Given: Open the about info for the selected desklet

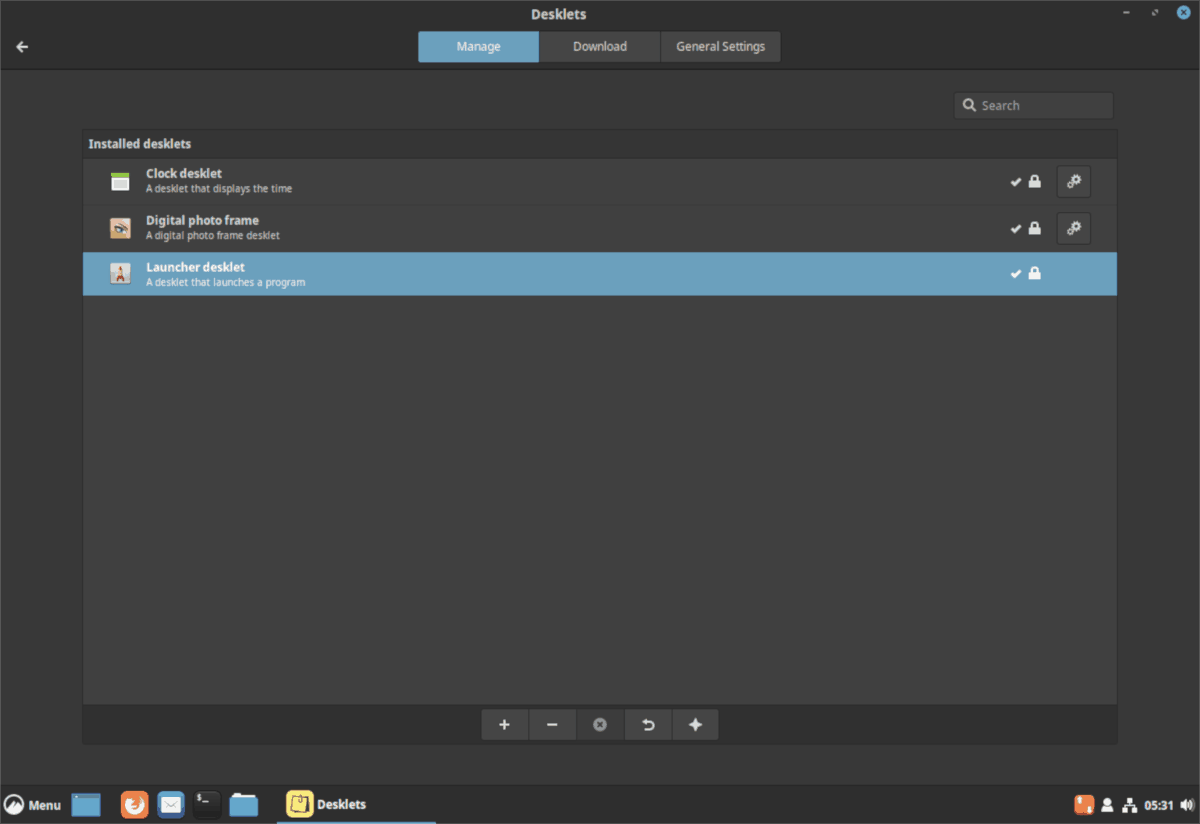Looking at the screenshot, I should click(x=695, y=724).
